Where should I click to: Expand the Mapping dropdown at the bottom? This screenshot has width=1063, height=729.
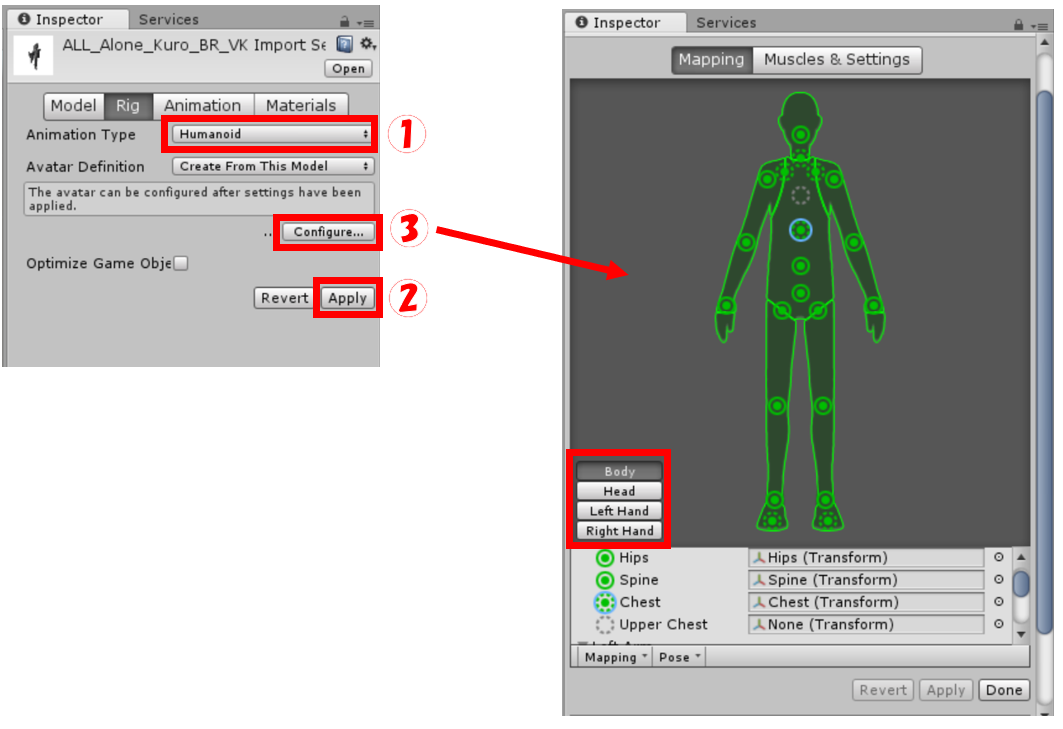pyautogui.click(x=615, y=657)
